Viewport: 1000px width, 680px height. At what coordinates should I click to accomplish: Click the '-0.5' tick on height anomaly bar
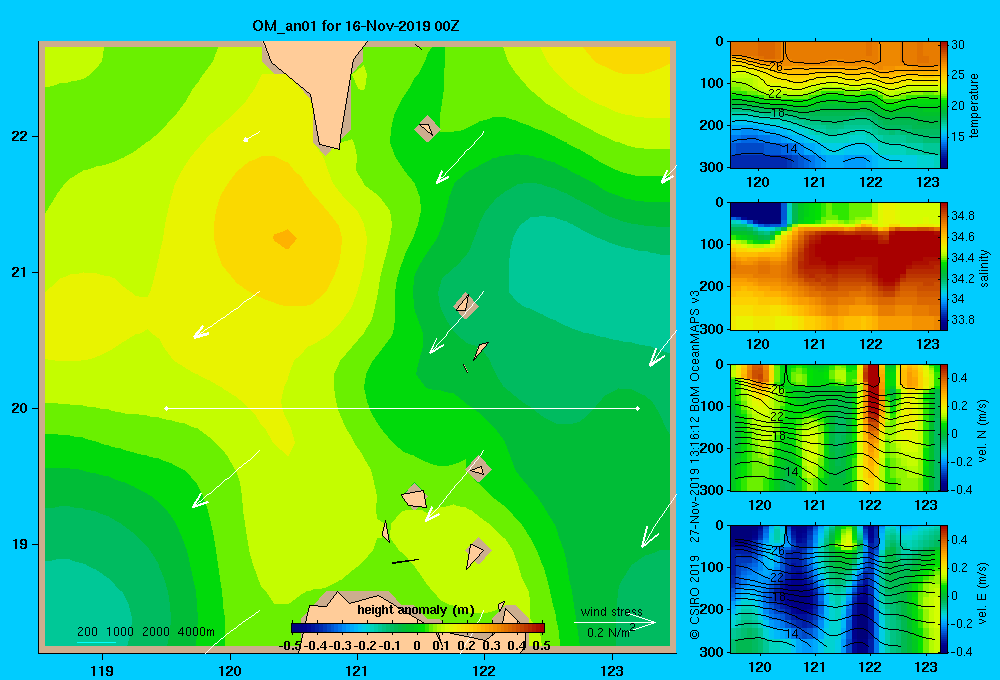coord(290,646)
